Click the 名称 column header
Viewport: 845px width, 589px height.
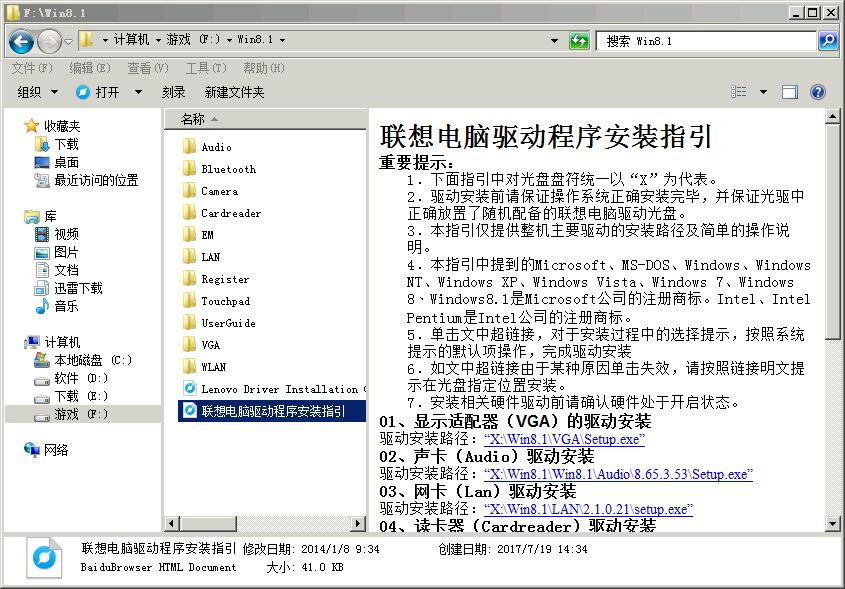pos(265,119)
